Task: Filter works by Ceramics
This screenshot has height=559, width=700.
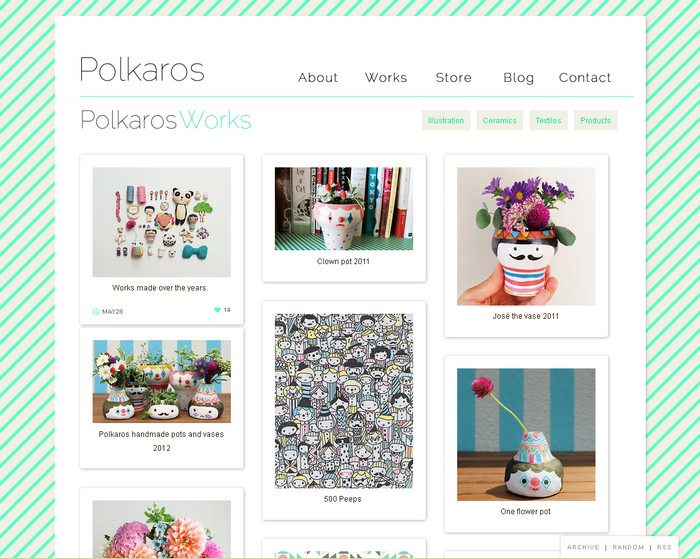Action: point(500,121)
